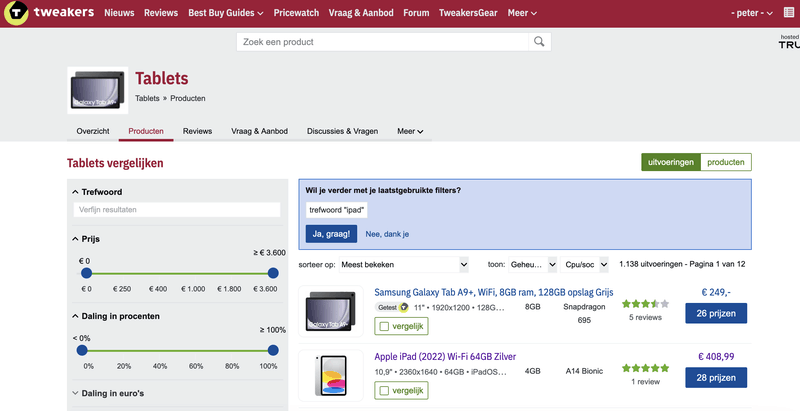This screenshot has width=800, height=411.
Task: Expand the Daling in euro's section
Action: pyautogui.click(x=108, y=393)
